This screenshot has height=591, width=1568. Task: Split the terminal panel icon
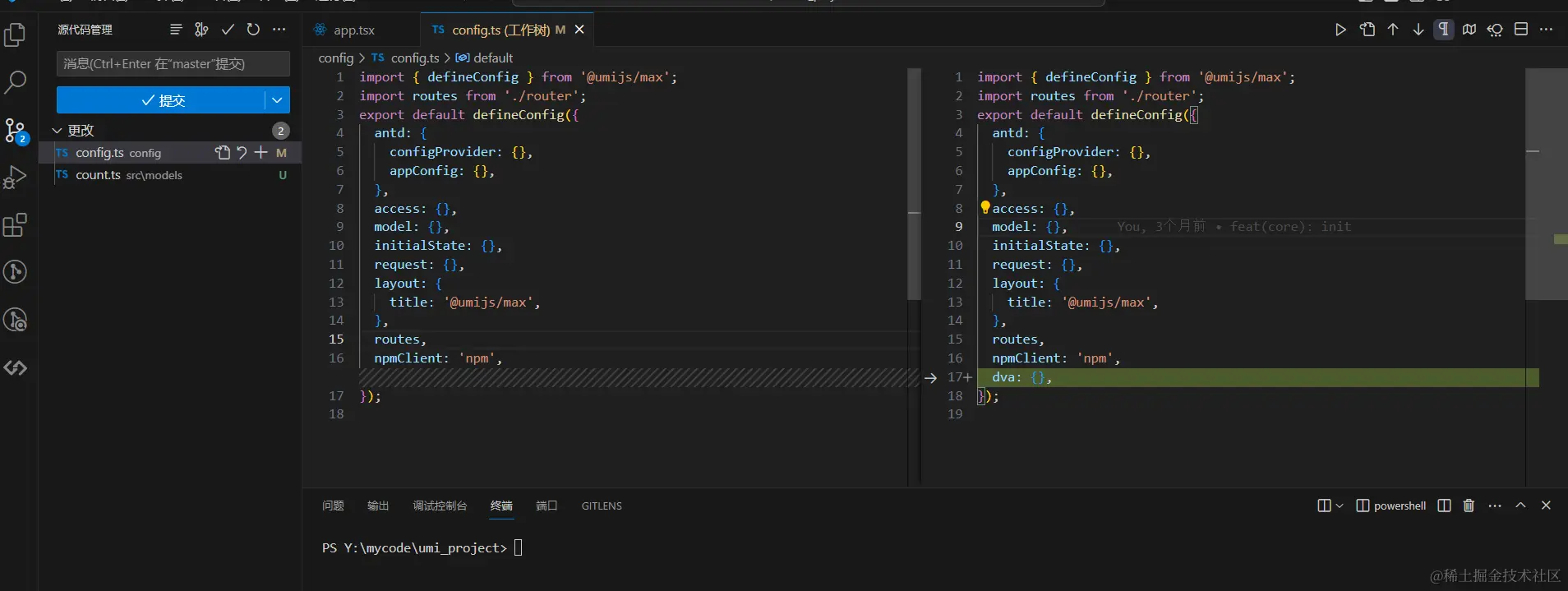[x=1444, y=506]
